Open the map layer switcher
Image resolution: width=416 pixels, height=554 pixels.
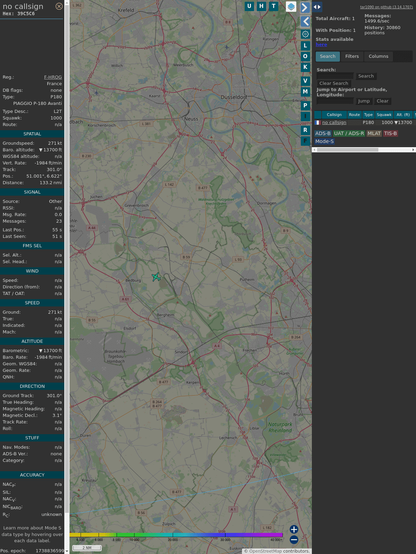pos(291,6)
